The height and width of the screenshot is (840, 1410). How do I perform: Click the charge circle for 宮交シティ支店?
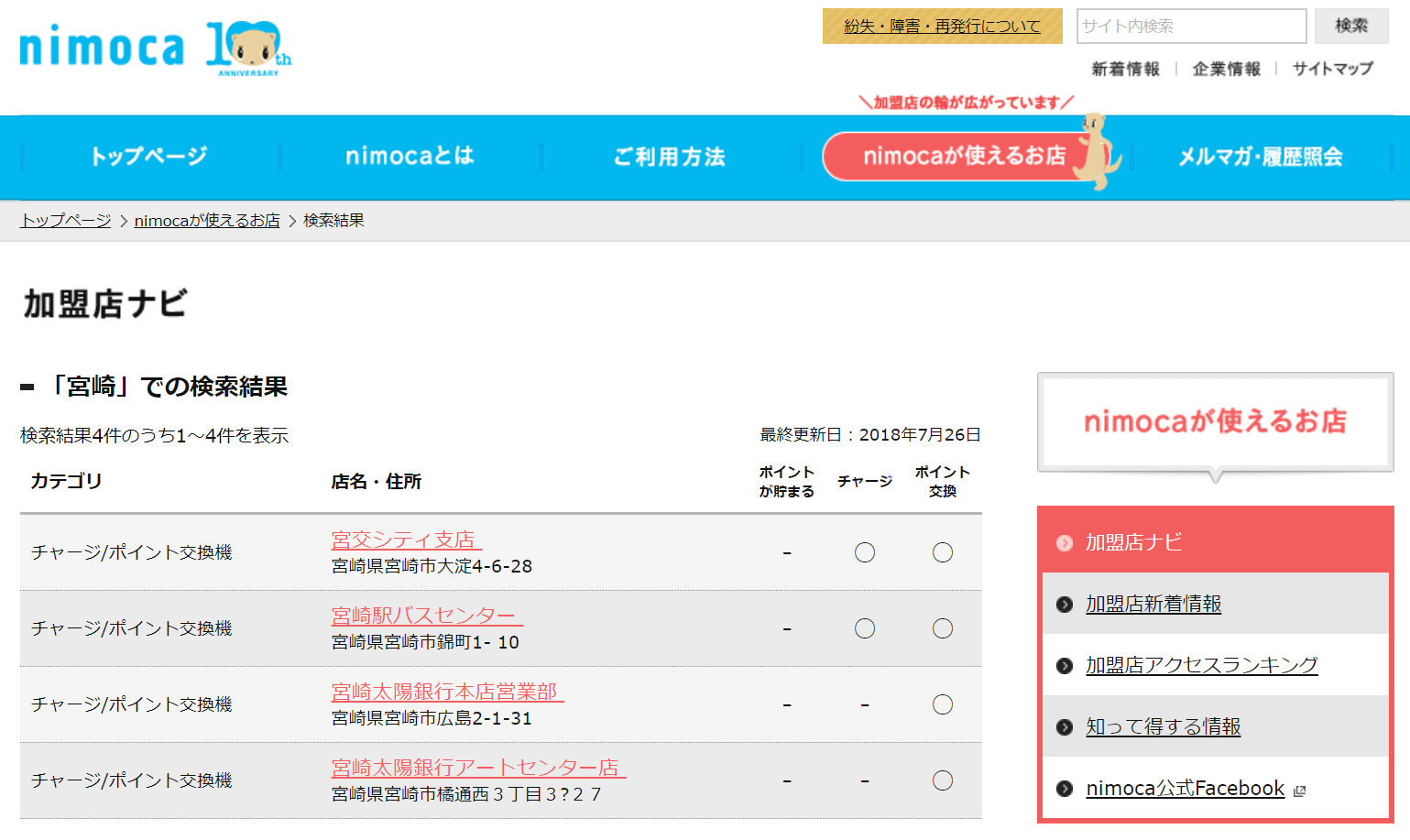(864, 552)
